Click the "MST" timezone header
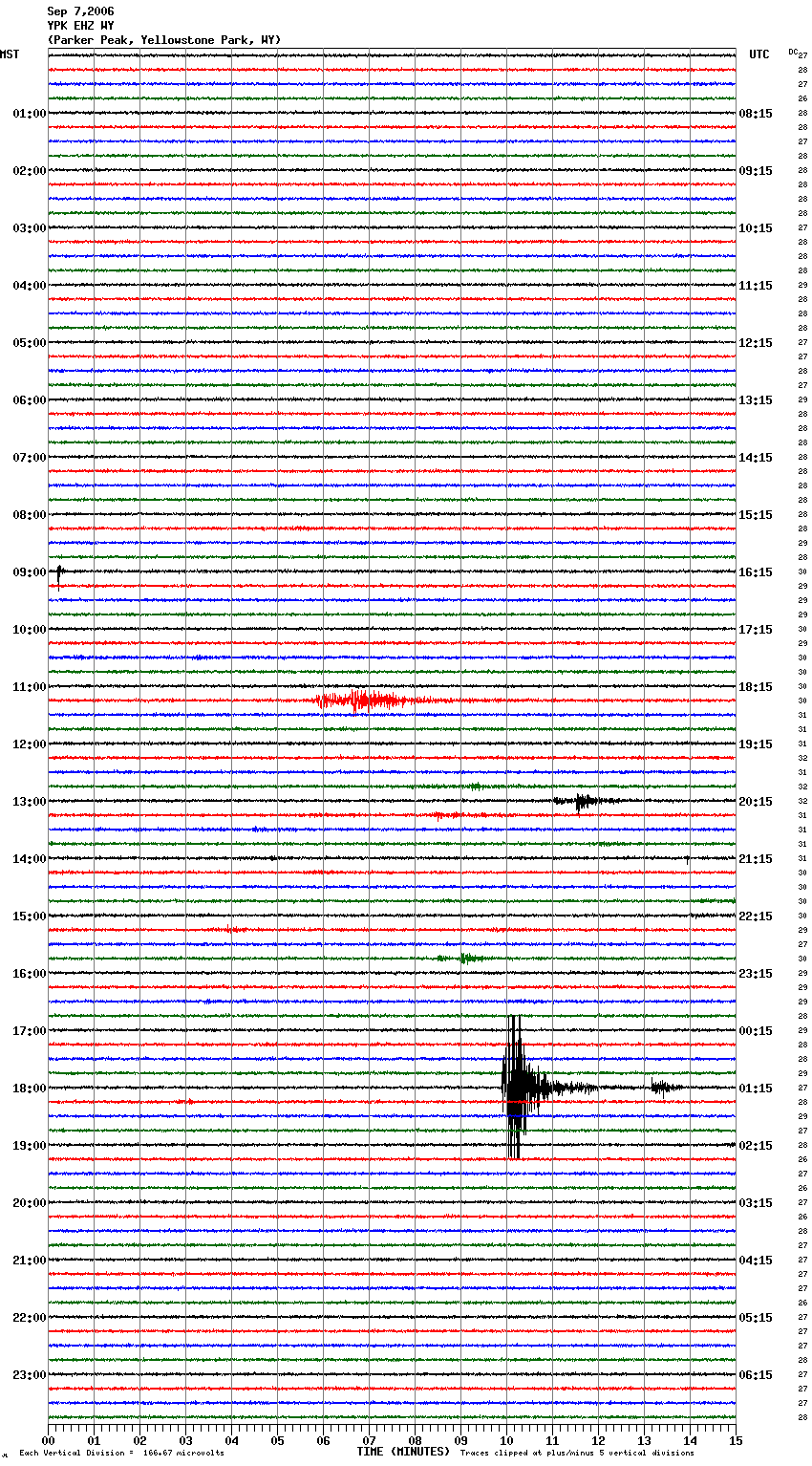Screen dimensions: 812x1466 pos(10,54)
